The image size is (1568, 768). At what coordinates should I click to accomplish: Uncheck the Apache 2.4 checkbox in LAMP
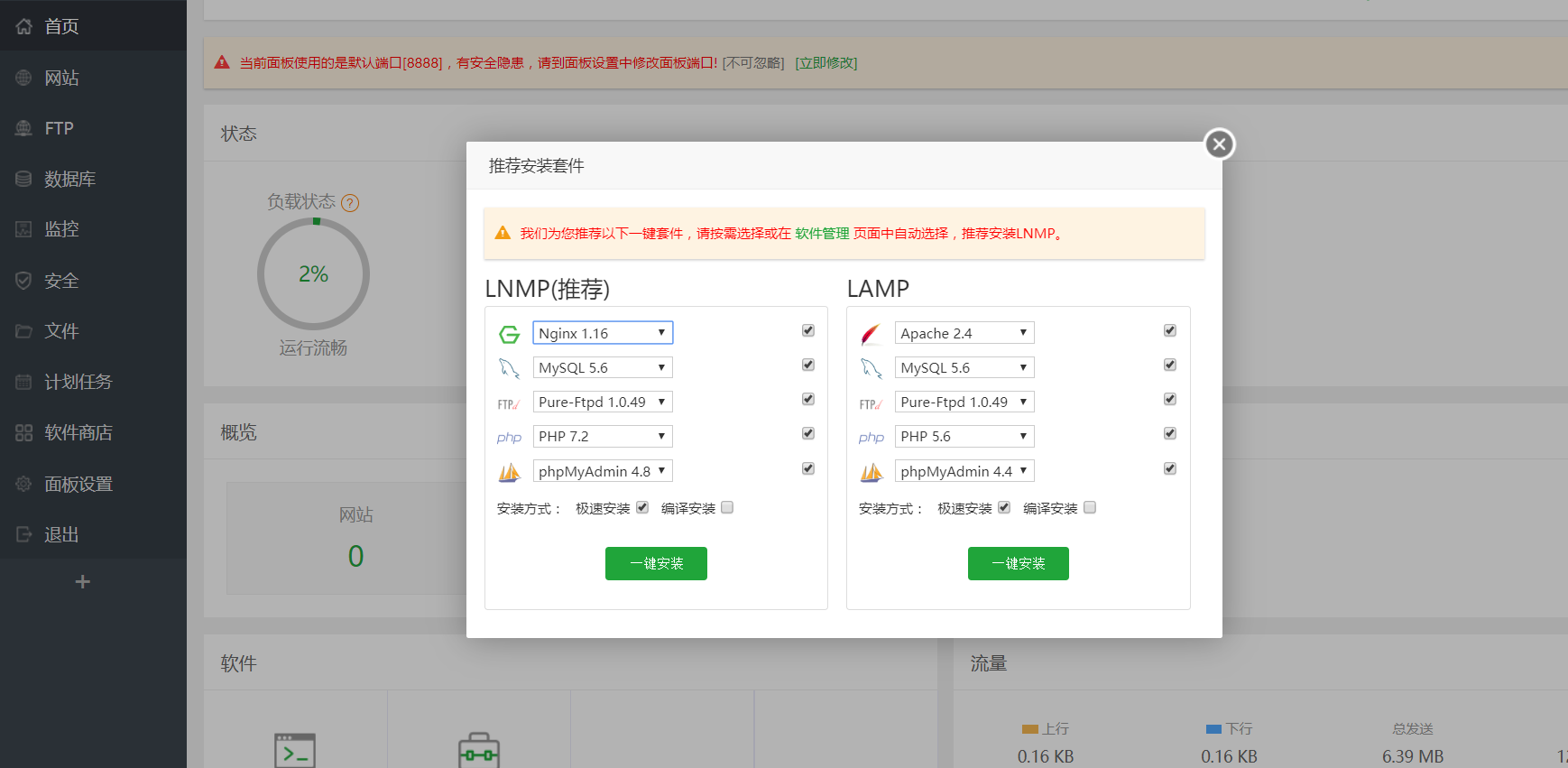click(1170, 330)
